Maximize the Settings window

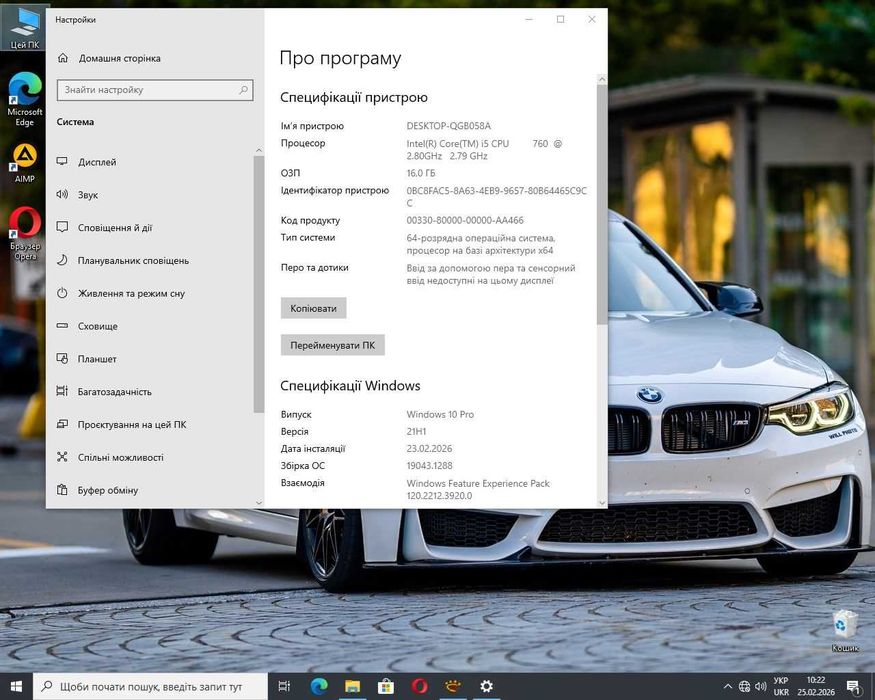[560, 20]
